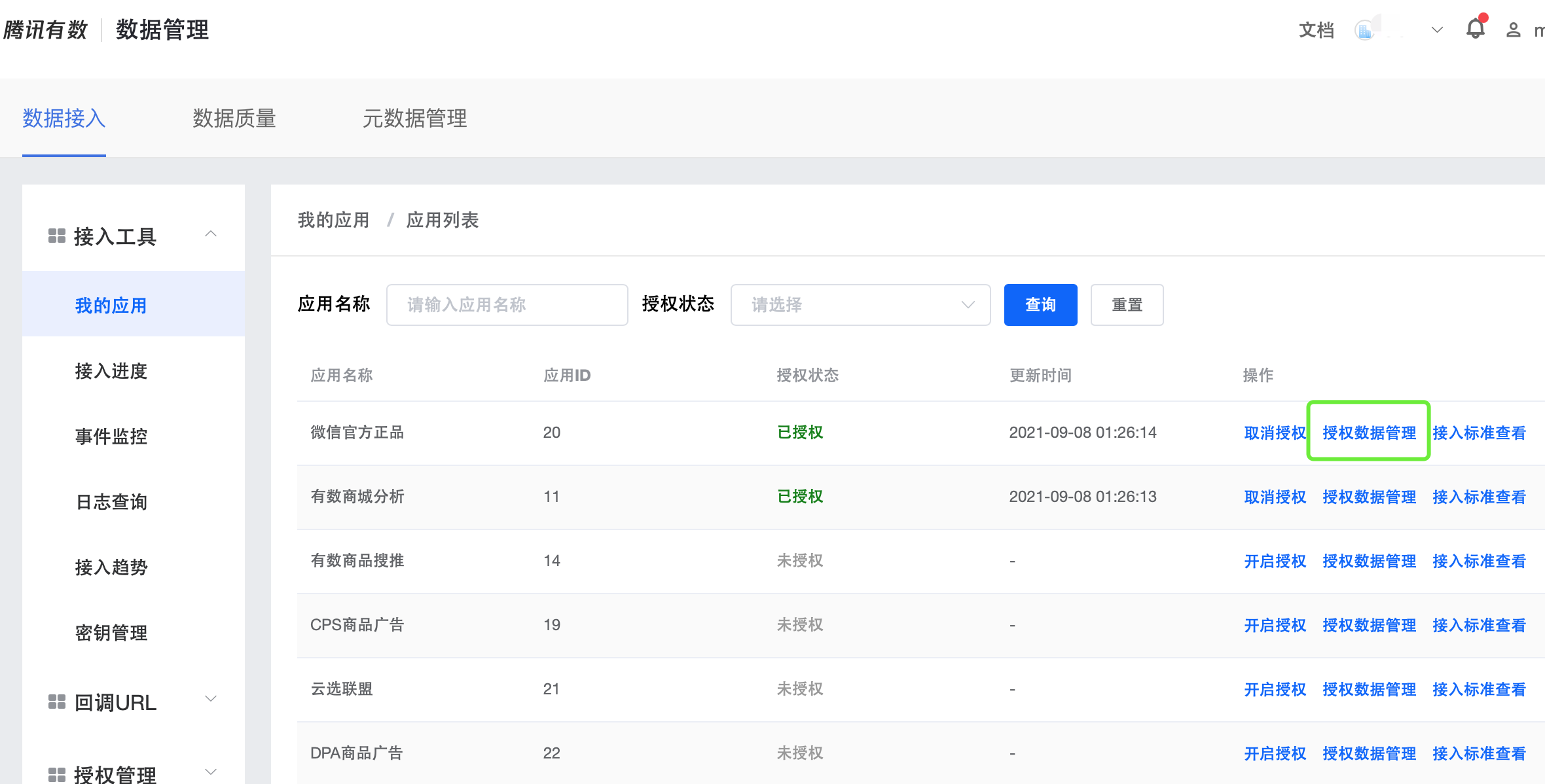Viewport: 1545px width, 784px height.
Task: Click 授权数据管理 for 有数商品搜推
Action: (x=1369, y=561)
